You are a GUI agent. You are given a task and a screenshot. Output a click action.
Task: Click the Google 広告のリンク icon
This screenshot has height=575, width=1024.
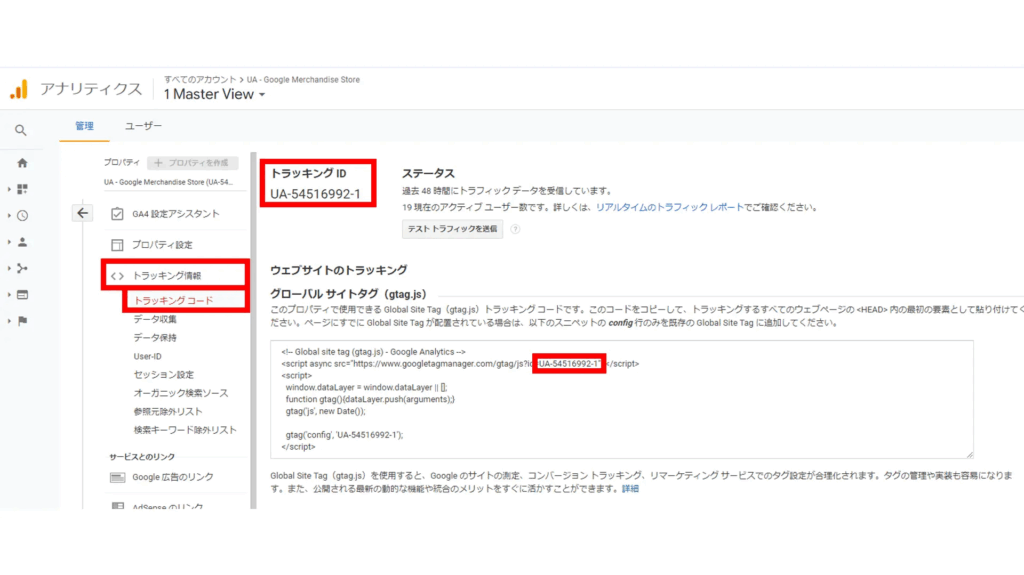[118, 478]
